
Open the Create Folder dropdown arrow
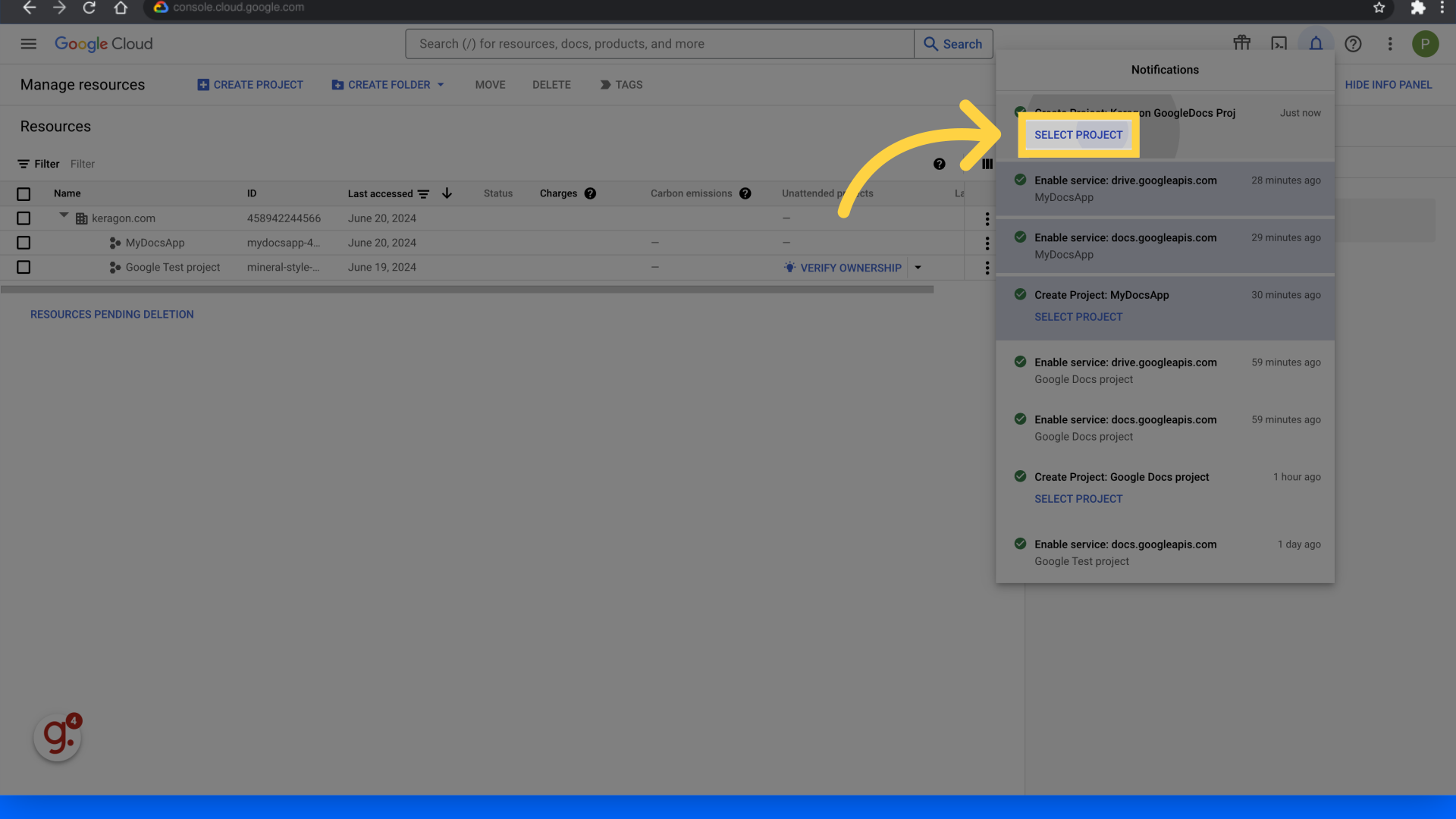click(x=441, y=85)
